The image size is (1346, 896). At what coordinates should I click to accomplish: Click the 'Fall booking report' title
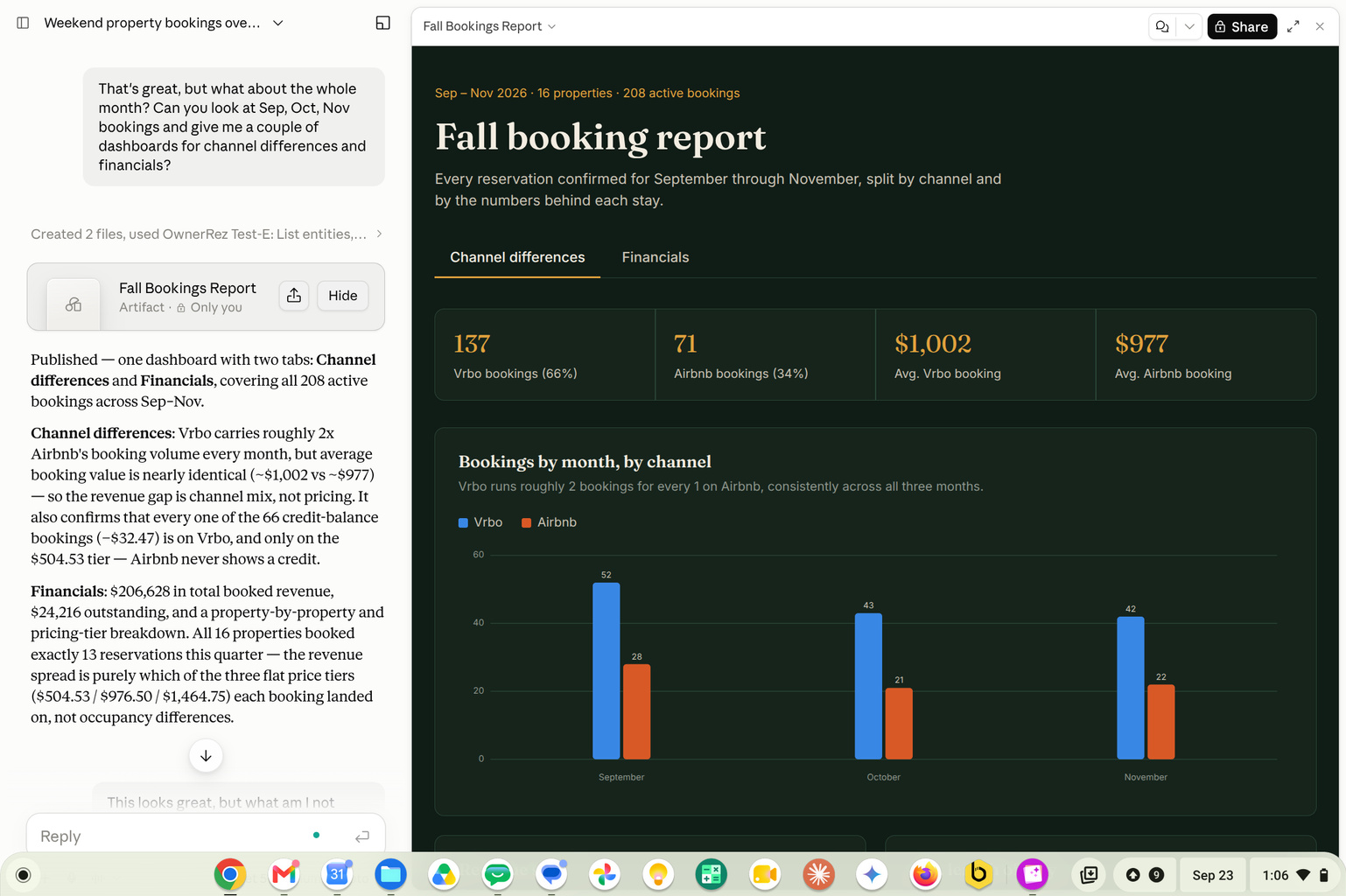(x=600, y=137)
